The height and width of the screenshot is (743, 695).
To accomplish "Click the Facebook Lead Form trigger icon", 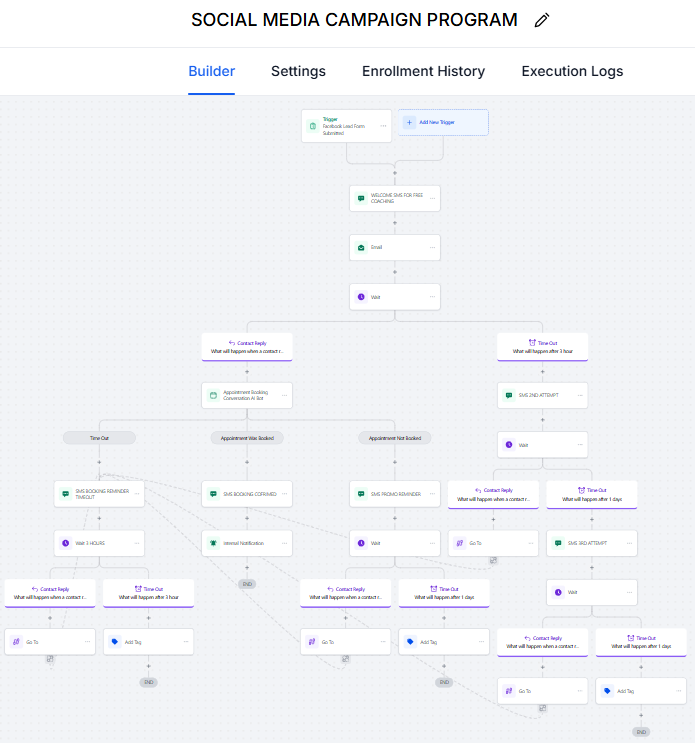I will pyautogui.click(x=312, y=126).
